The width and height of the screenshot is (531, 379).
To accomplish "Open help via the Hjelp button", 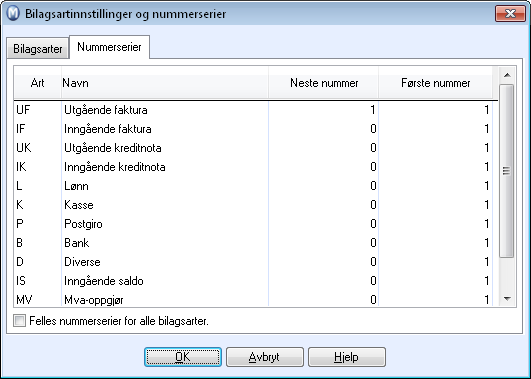I will (346, 357).
